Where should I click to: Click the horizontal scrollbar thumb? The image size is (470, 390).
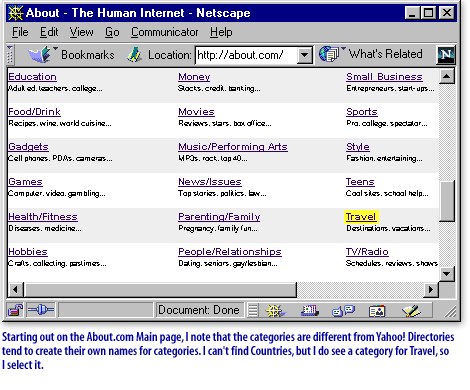pos(160,289)
